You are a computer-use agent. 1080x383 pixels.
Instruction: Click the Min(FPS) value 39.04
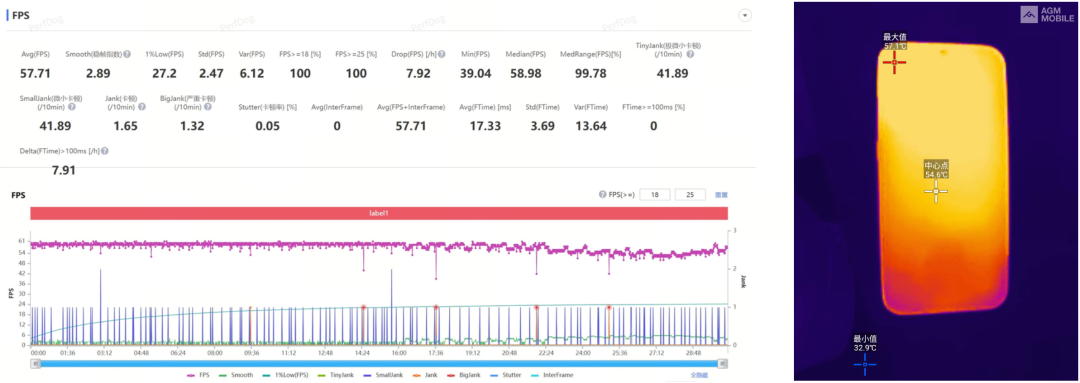point(476,73)
